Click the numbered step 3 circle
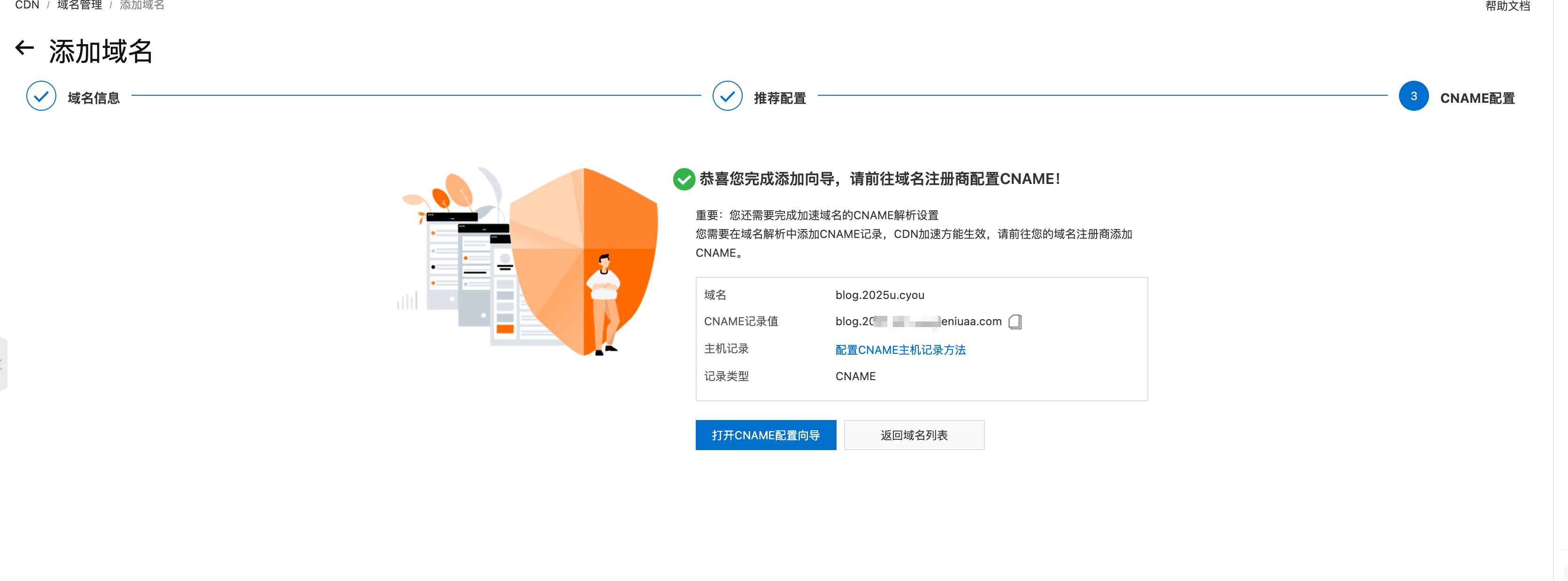This screenshot has width=1568, height=581. pos(1414,96)
